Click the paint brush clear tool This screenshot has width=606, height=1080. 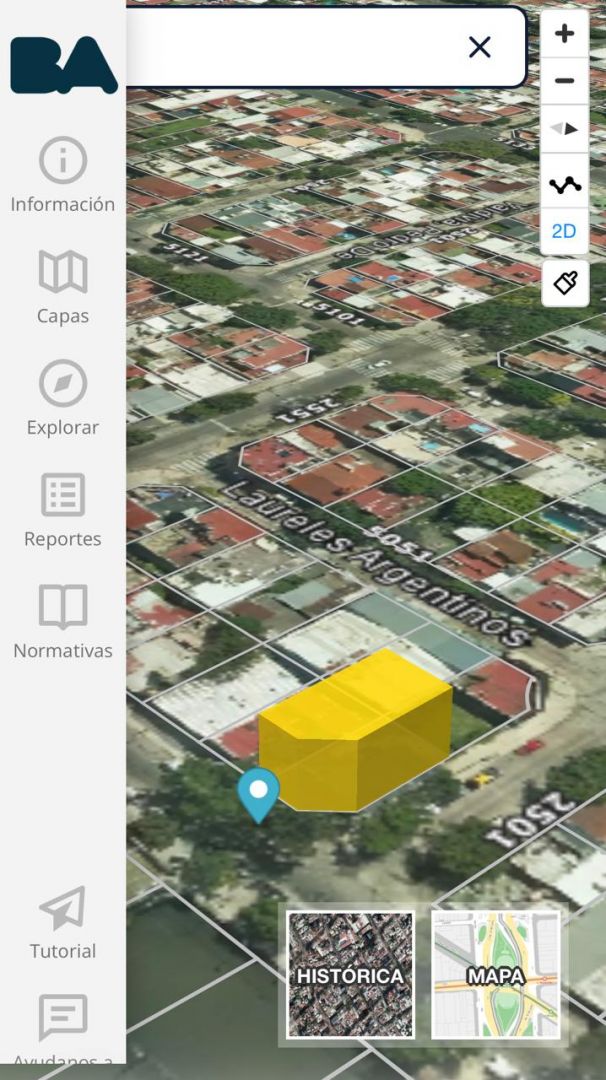coord(564,283)
